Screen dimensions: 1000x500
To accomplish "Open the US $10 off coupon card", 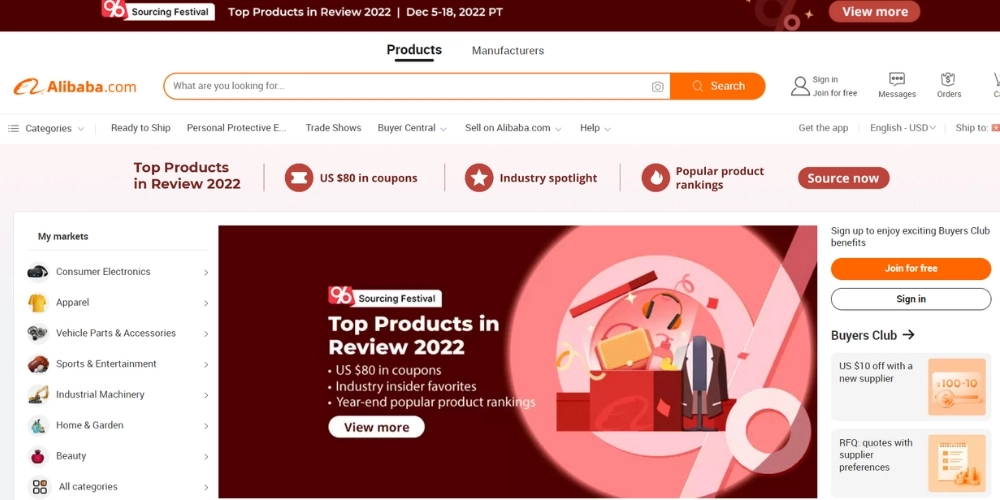I will (911, 386).
